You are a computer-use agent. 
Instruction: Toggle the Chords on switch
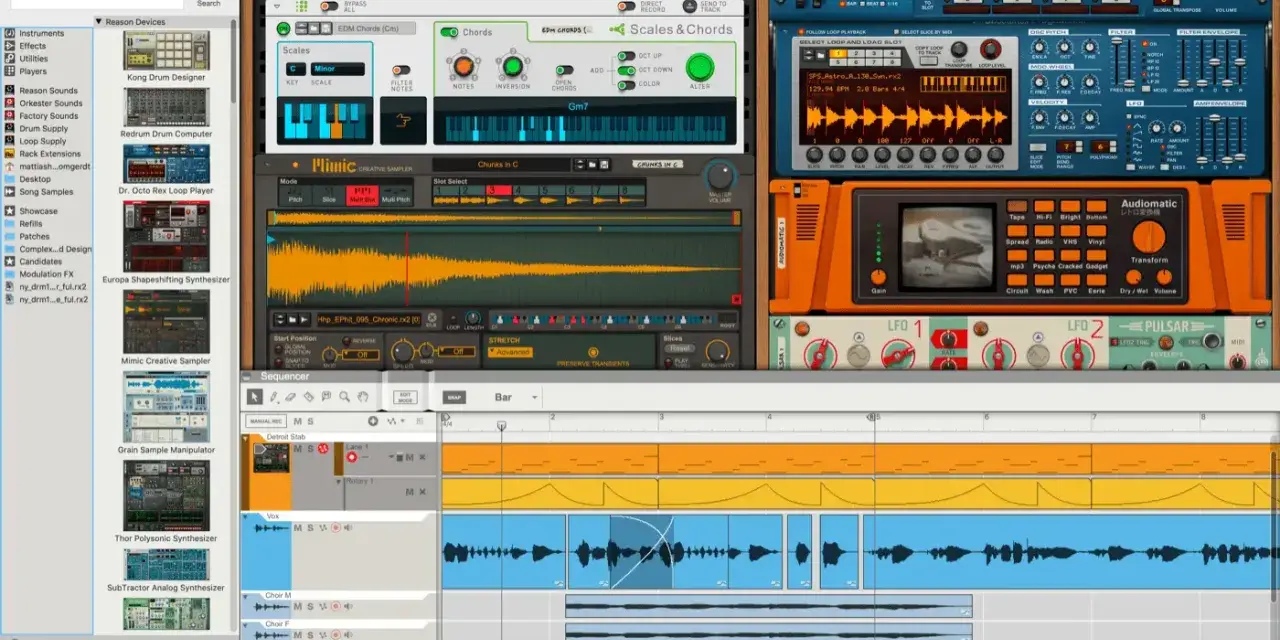click(450, 32)
